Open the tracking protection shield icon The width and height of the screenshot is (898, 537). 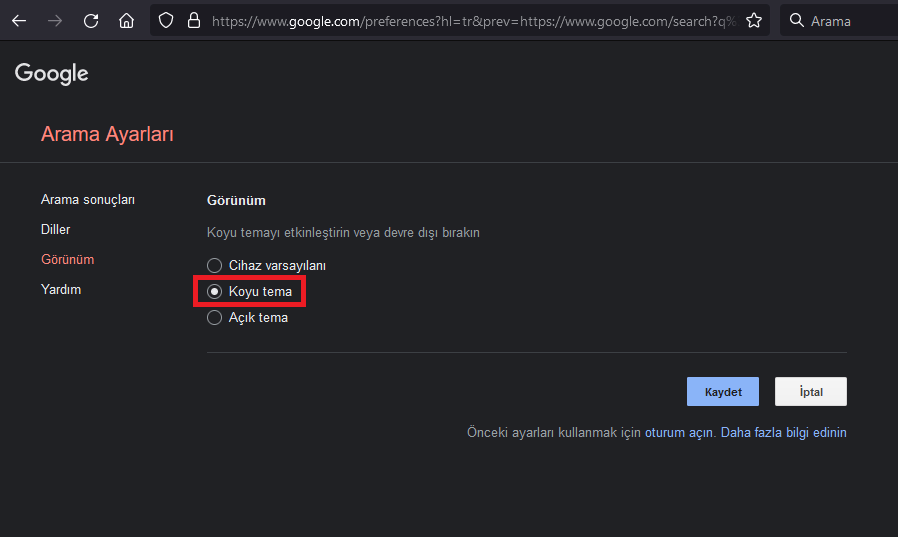[167, 20]
